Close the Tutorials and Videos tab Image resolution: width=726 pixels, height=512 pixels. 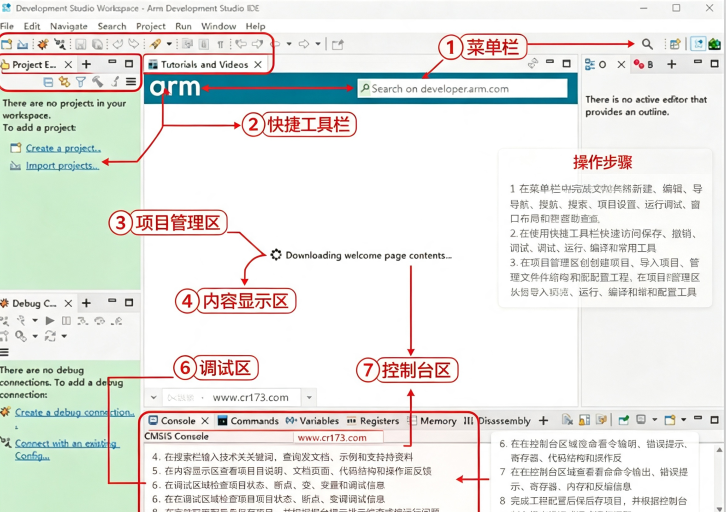point(258,65)
